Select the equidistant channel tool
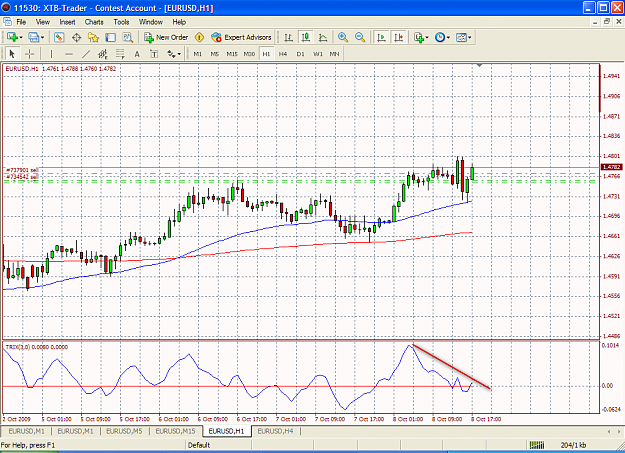The height and width of the screenshot is (453, 625). (103, 54)
